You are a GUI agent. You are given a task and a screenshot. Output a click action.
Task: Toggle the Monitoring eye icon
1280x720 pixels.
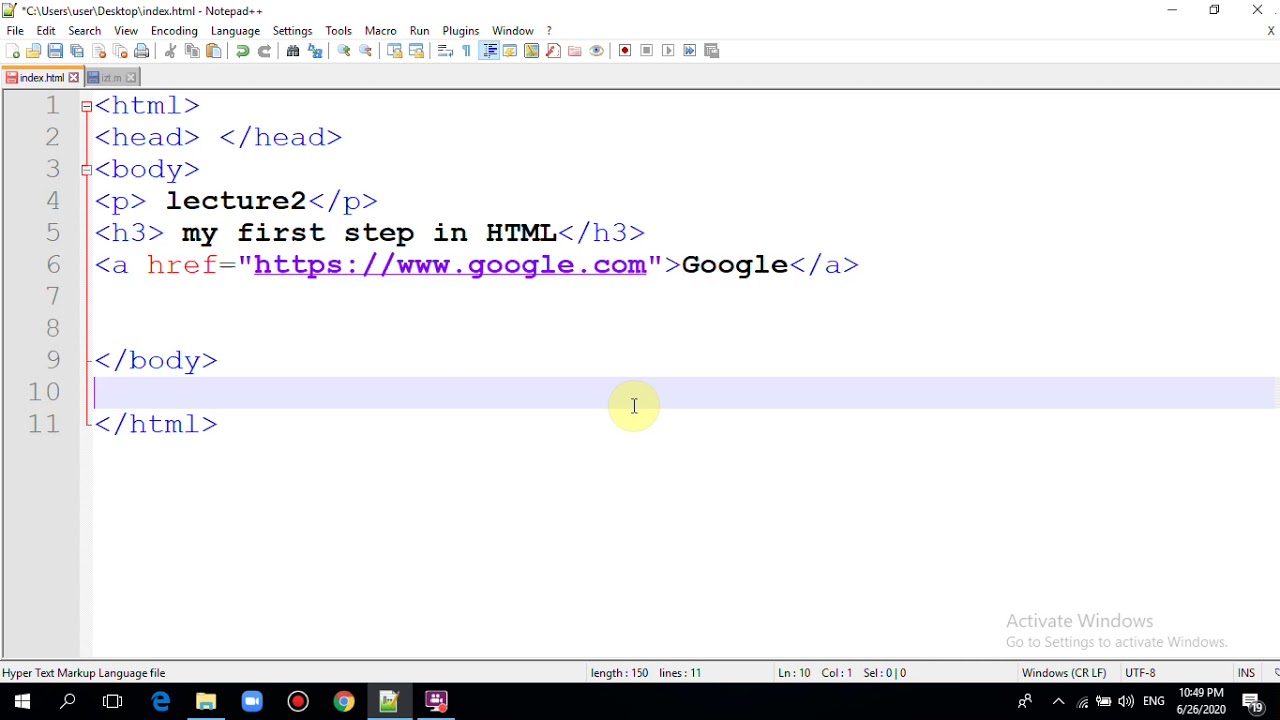597,51
